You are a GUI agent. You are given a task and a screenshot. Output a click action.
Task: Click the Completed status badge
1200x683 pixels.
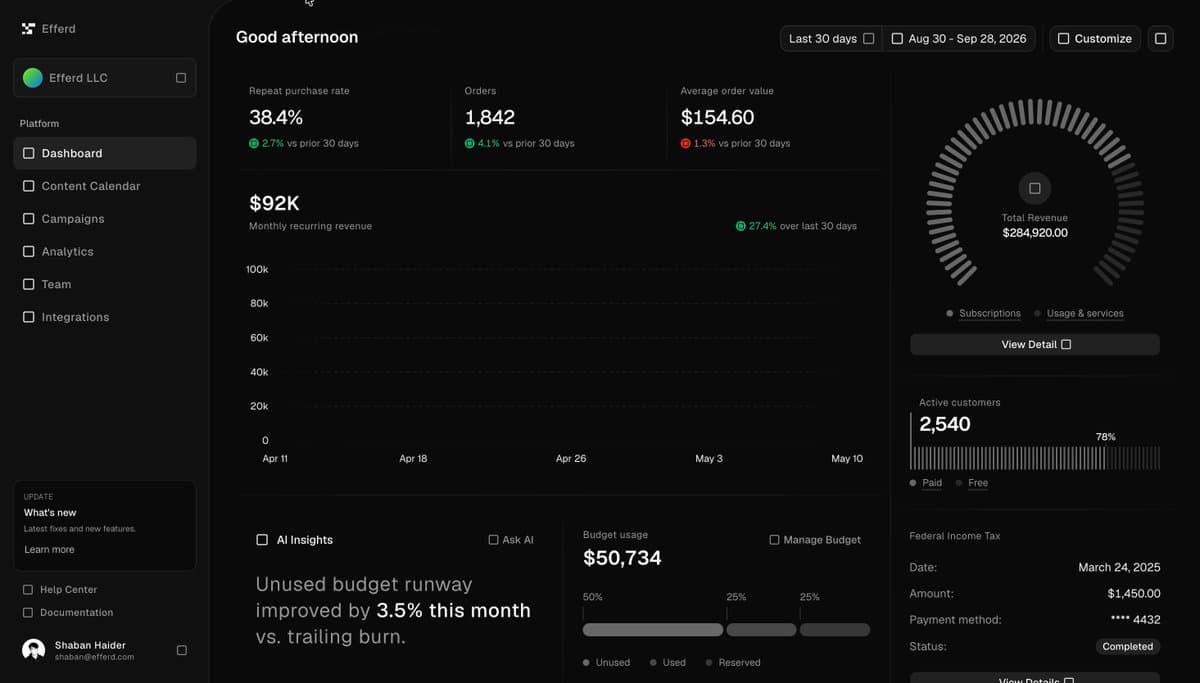pos(1128,647)
